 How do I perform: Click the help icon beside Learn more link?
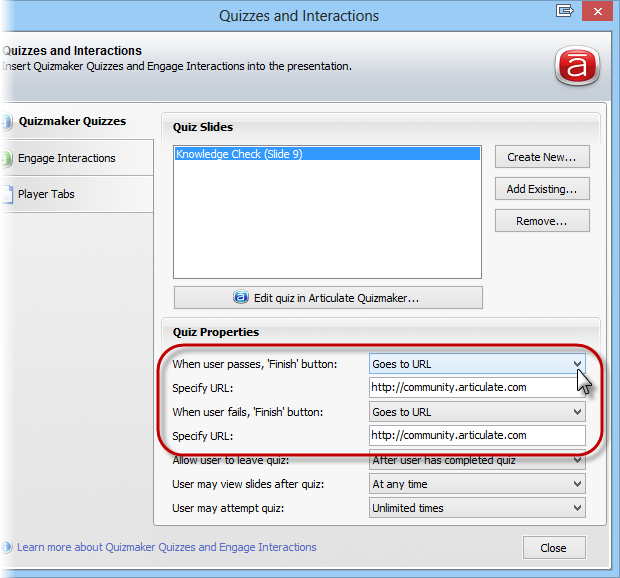pyautogui.click(x=6, y=547)
